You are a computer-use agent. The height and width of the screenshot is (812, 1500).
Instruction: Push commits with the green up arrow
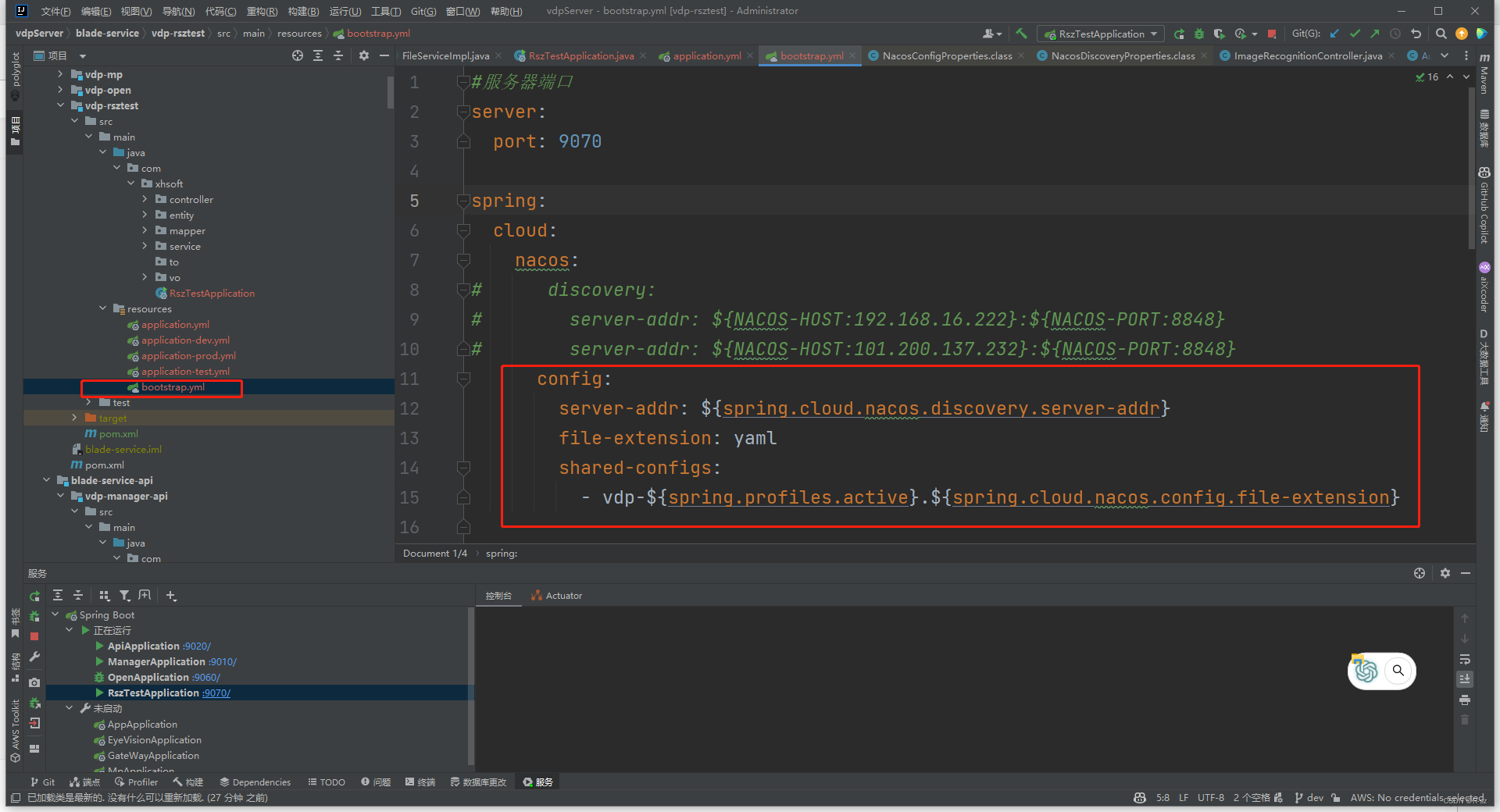[1373, 34]
